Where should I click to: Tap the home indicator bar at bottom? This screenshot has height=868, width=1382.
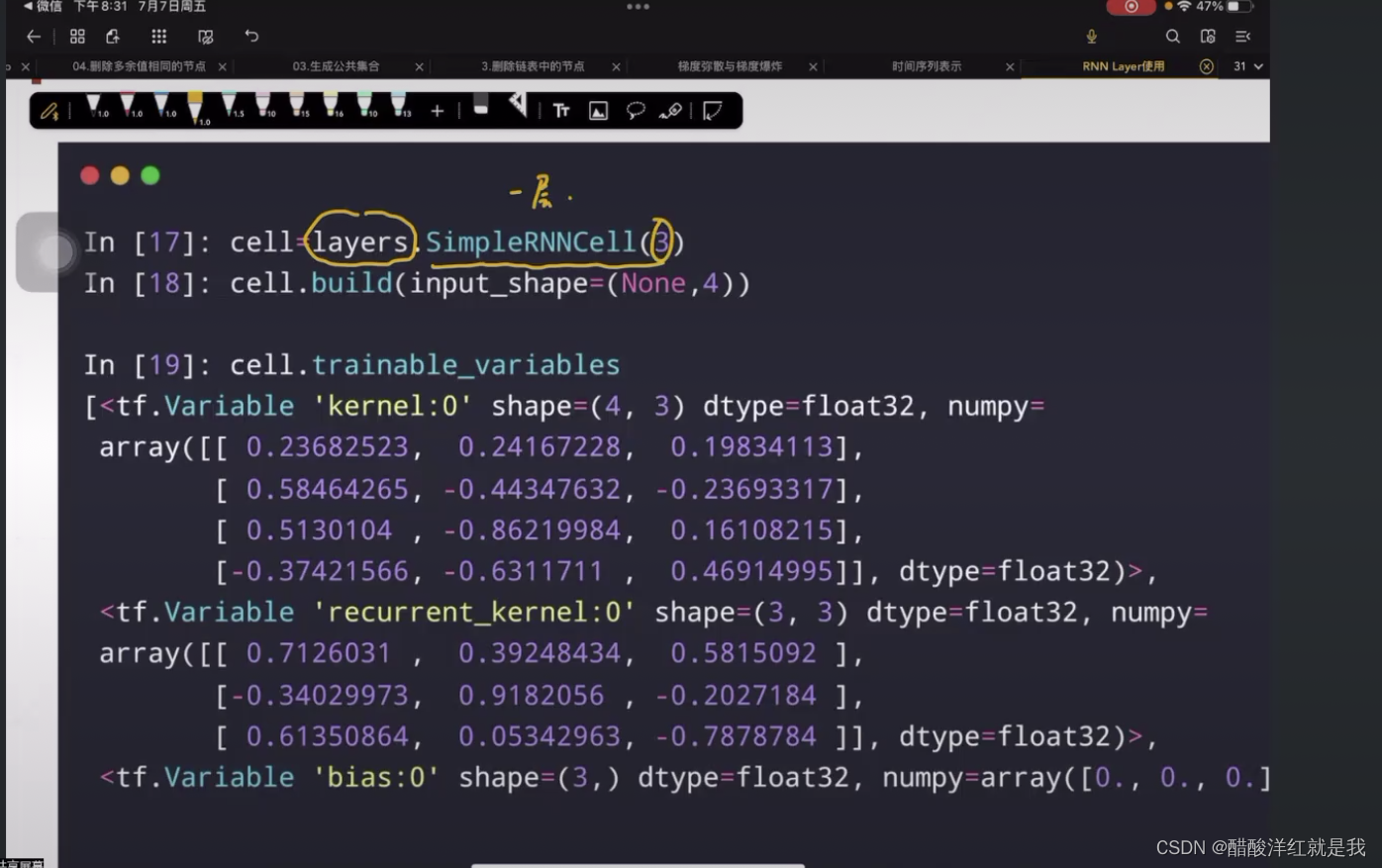(x=638, y=865)
